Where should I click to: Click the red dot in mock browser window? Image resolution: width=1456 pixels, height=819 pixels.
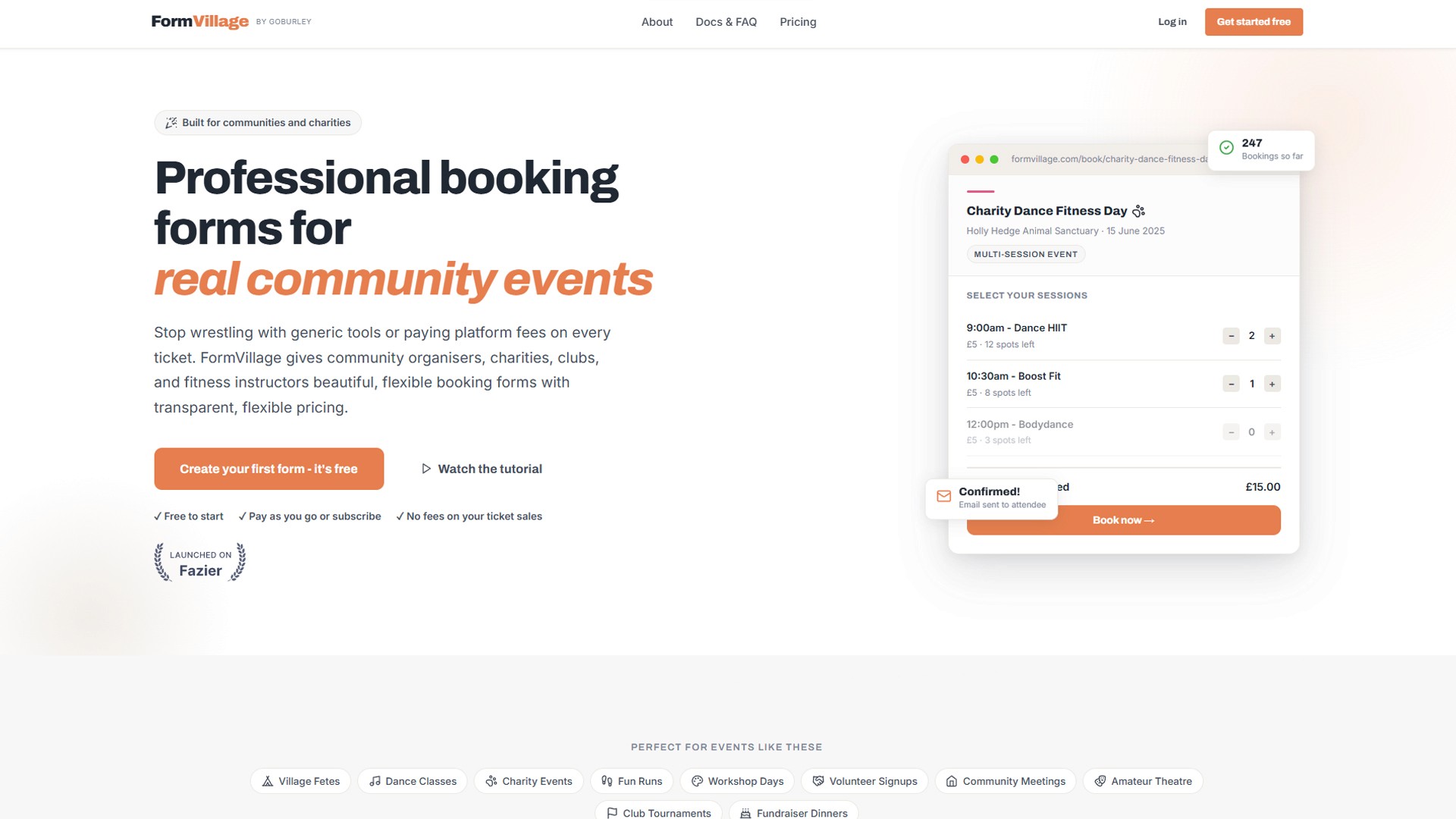point(965,159)
